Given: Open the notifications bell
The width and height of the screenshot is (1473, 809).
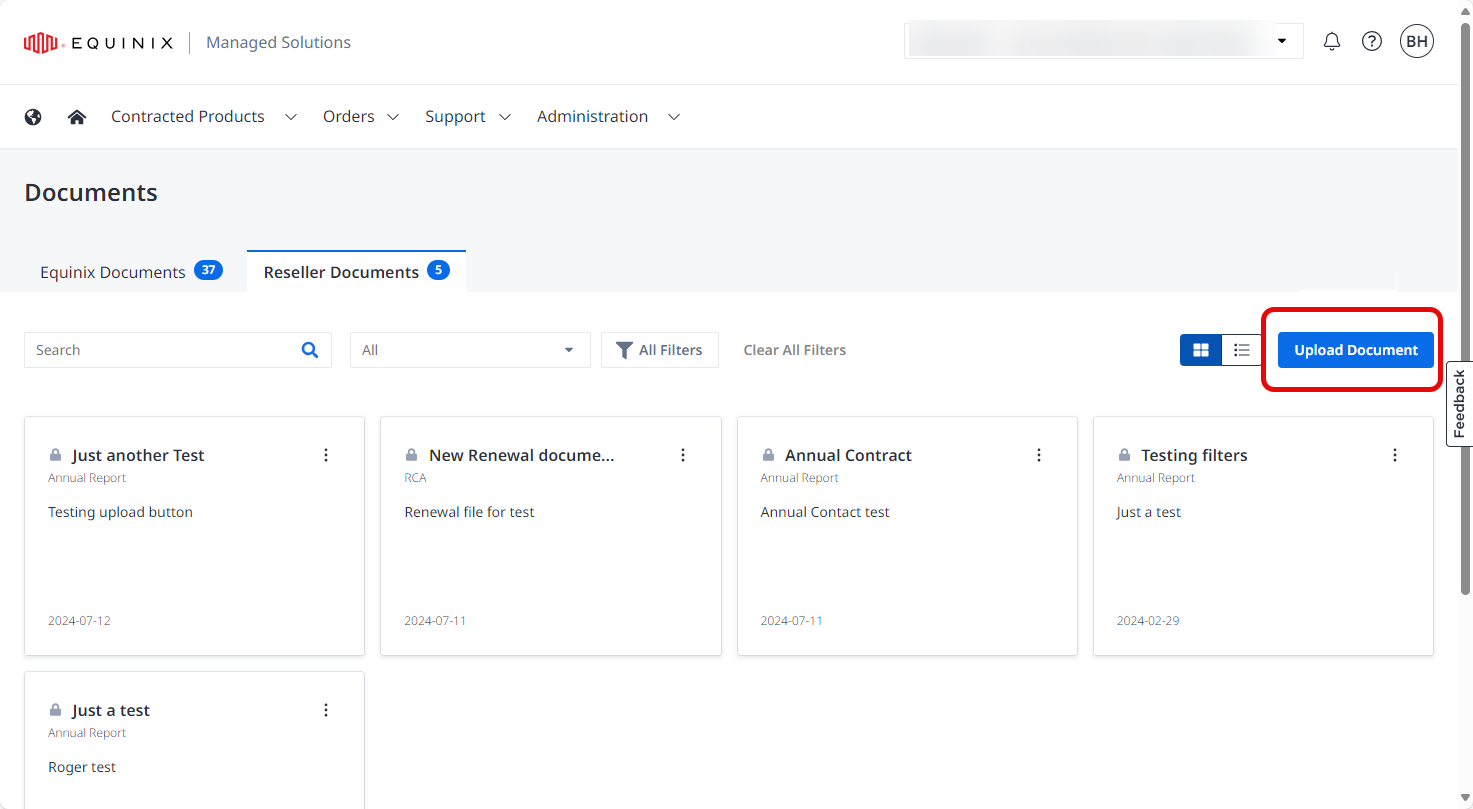Looking at the screenshot, I should pyautogui.click(x=1332, y=42).
